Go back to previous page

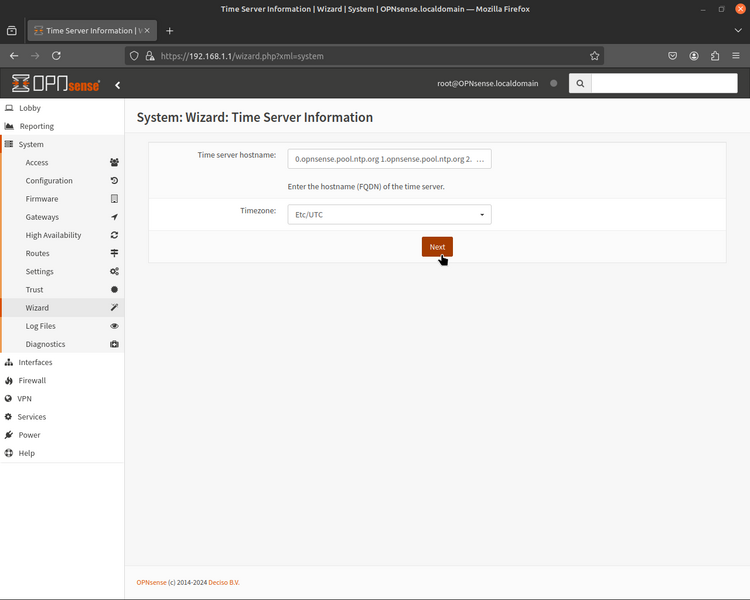pyautogui.click(x=14, y=56)
